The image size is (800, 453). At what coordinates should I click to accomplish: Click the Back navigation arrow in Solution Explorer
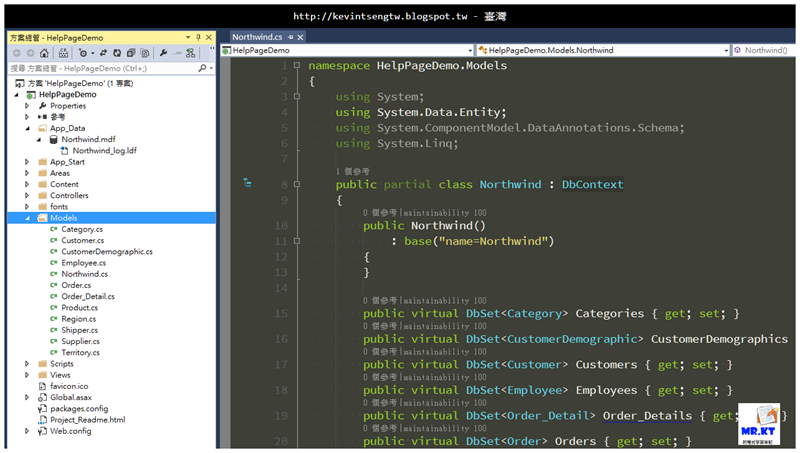click(x=16, y=53)
